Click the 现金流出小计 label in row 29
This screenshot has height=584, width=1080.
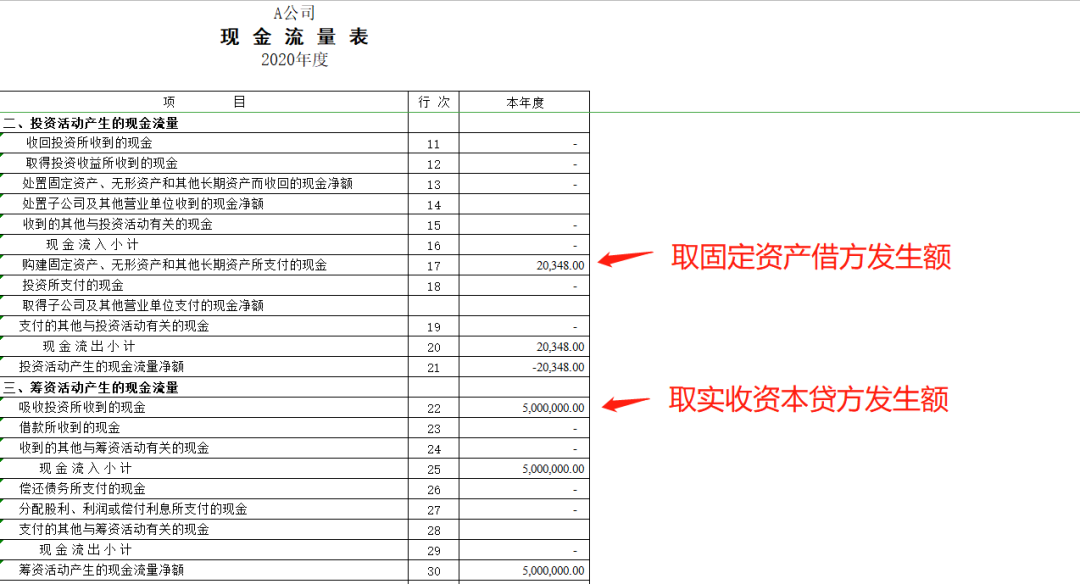tap(85, 550)
